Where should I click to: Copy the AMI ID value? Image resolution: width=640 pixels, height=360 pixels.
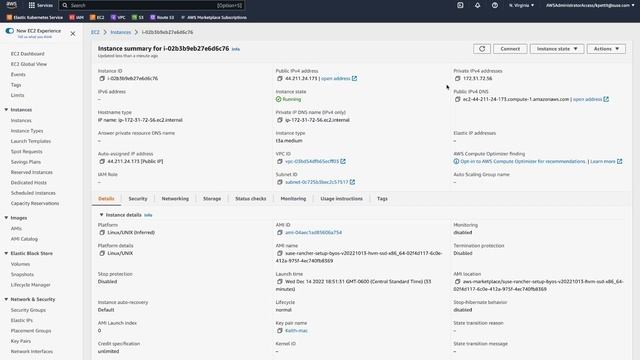tap(280, 232)
